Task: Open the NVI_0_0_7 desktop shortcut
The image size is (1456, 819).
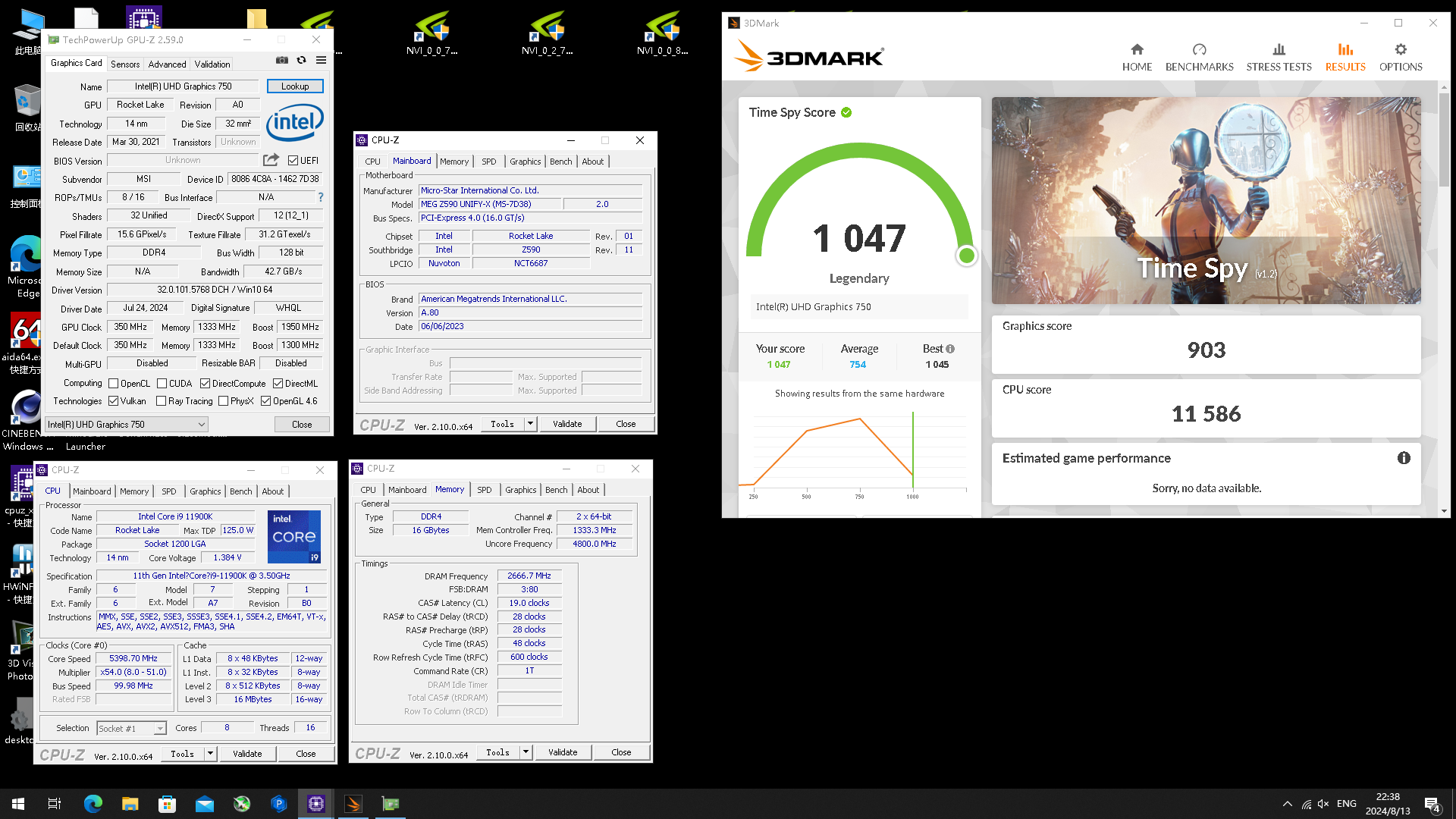Action: coord(431,34)
